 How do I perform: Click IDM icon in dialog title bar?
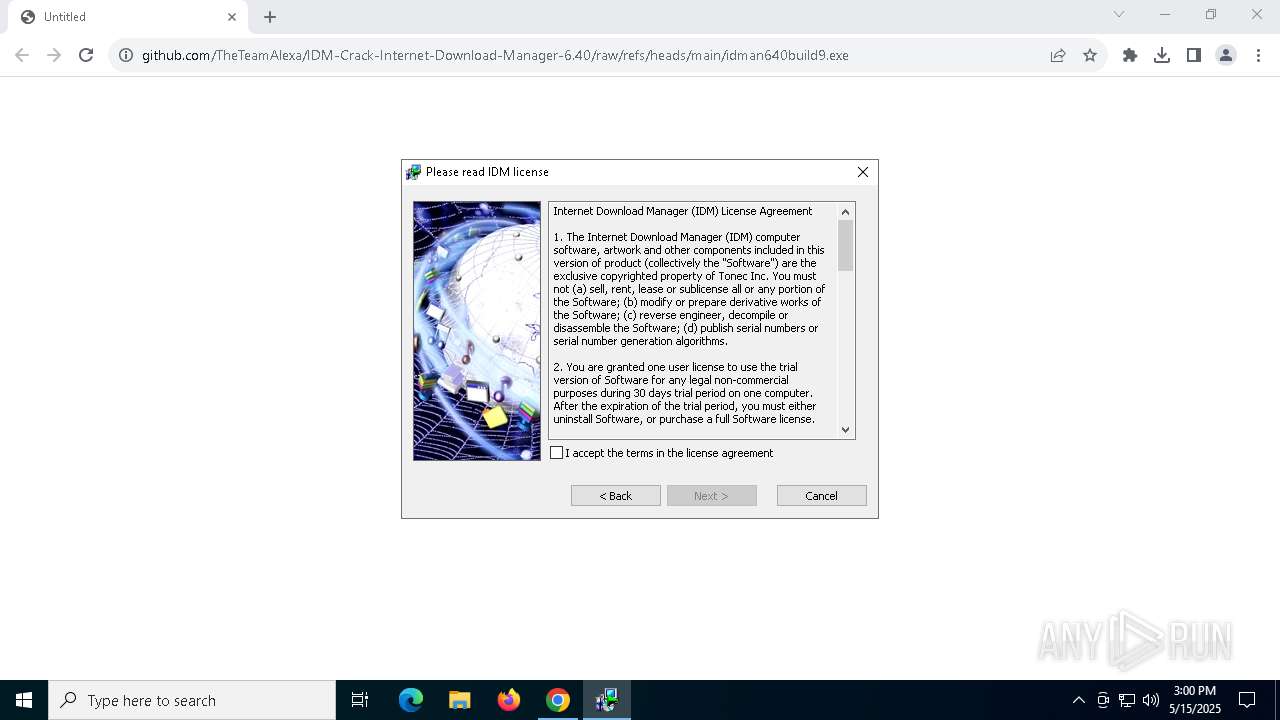tap(413, 172)
